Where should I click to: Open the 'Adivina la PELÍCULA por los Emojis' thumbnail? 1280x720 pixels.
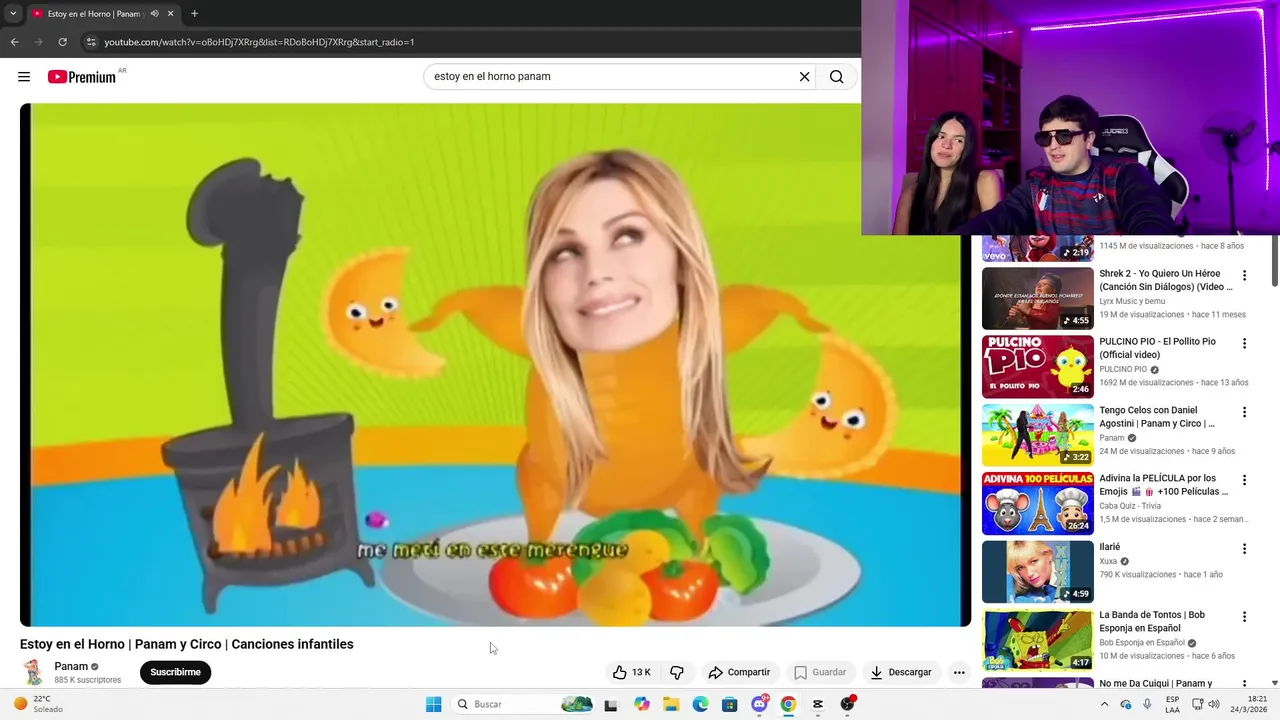1037,503
